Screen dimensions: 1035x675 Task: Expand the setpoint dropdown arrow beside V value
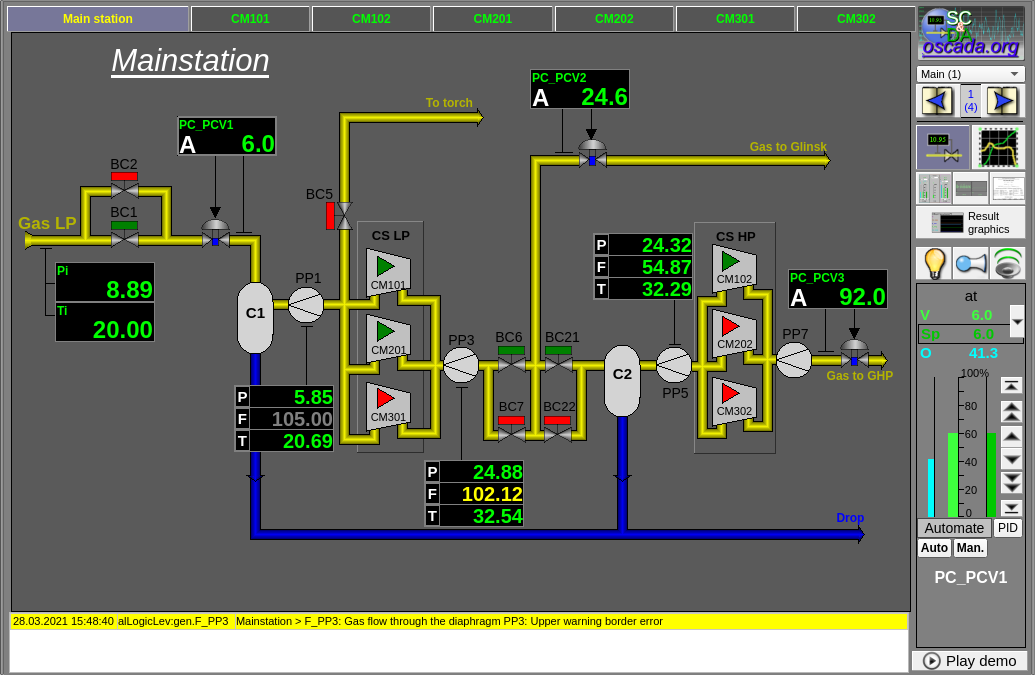point(1017,323)
